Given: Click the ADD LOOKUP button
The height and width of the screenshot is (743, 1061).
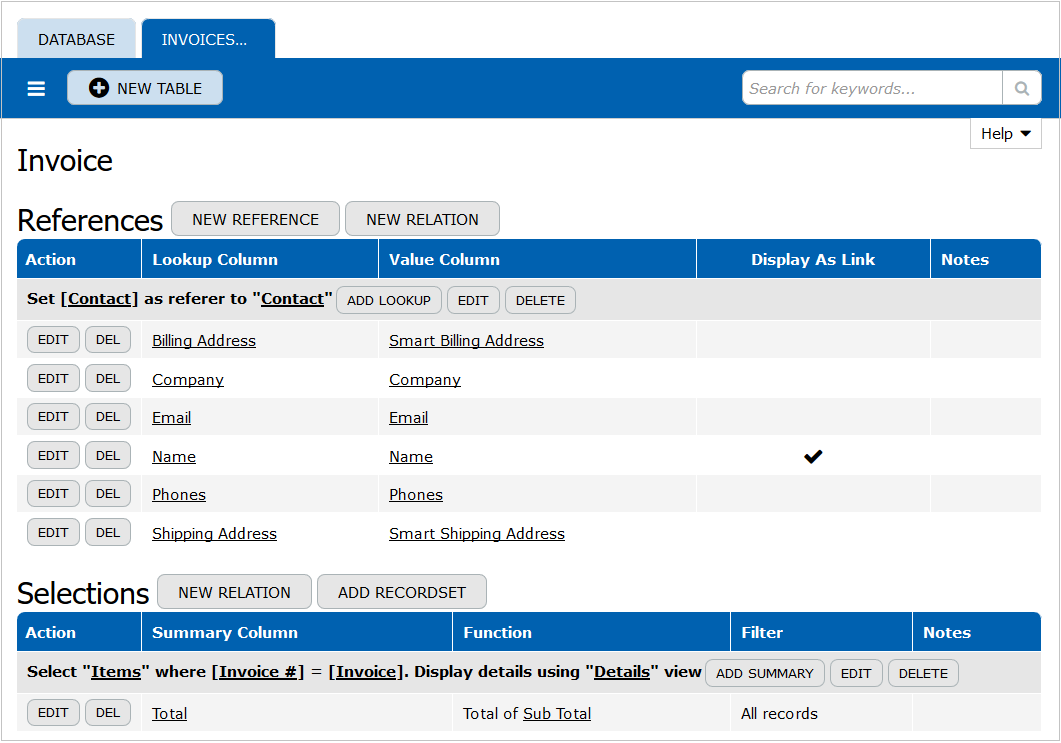Looking at the screenshot, I should [x=388, y=300].
